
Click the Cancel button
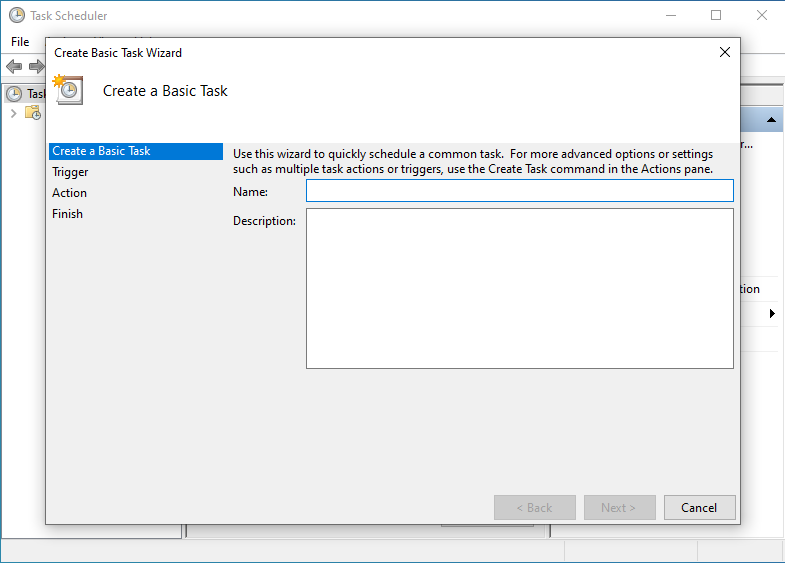click(x=699, y=507)
